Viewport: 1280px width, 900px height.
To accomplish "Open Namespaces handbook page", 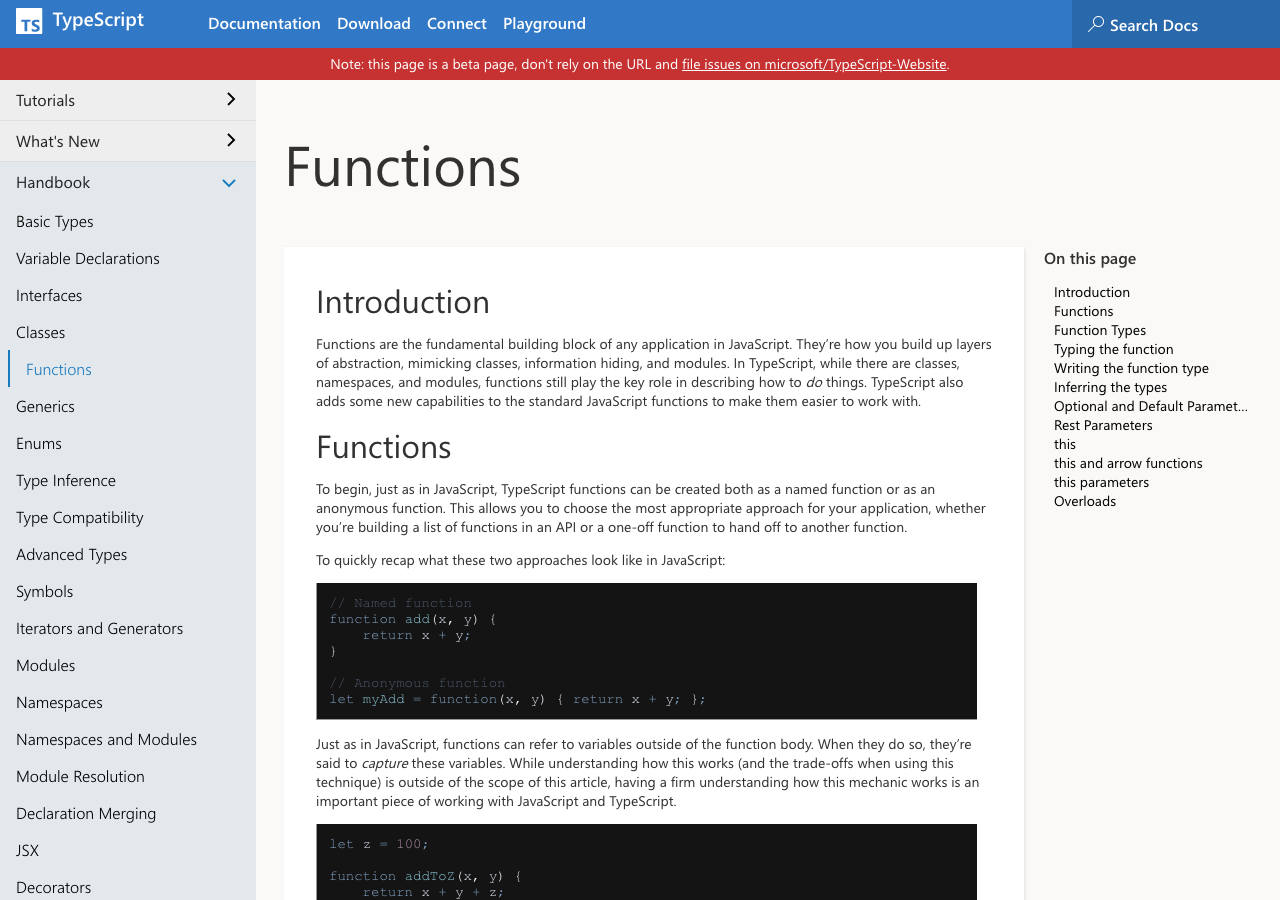I will (x=60, y=702).
